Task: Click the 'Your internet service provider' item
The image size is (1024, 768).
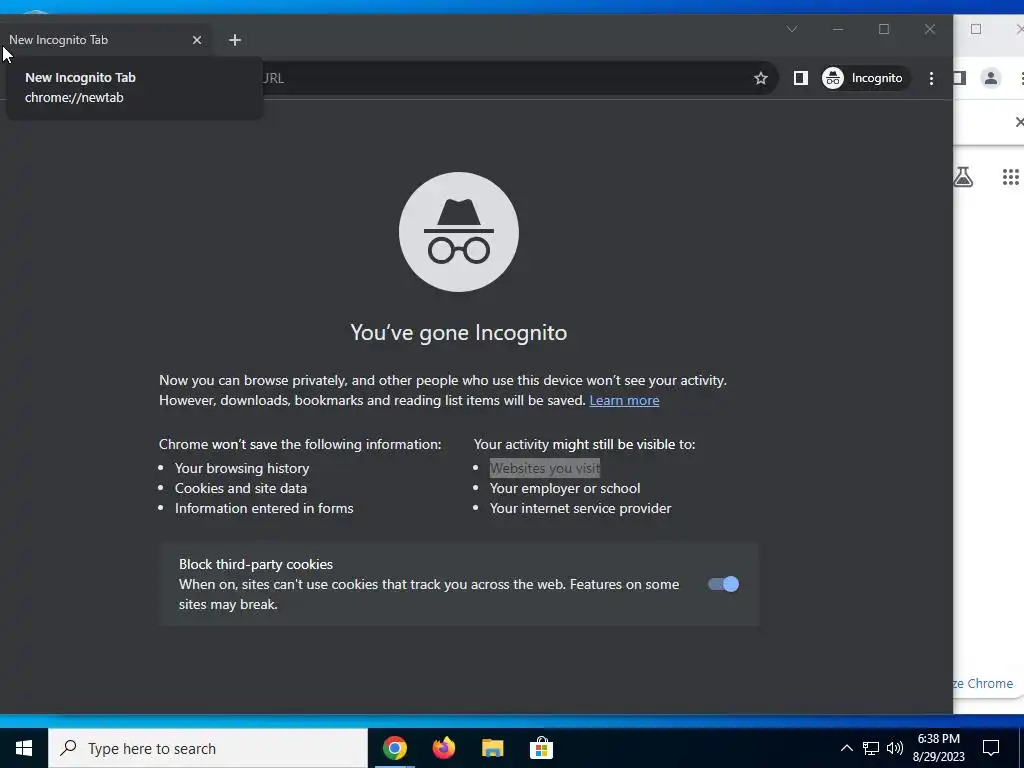Action: [581, 508]
